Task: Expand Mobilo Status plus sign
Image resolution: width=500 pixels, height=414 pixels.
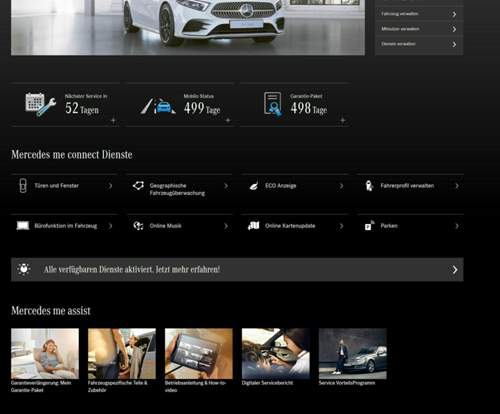Action: [228, 120]
